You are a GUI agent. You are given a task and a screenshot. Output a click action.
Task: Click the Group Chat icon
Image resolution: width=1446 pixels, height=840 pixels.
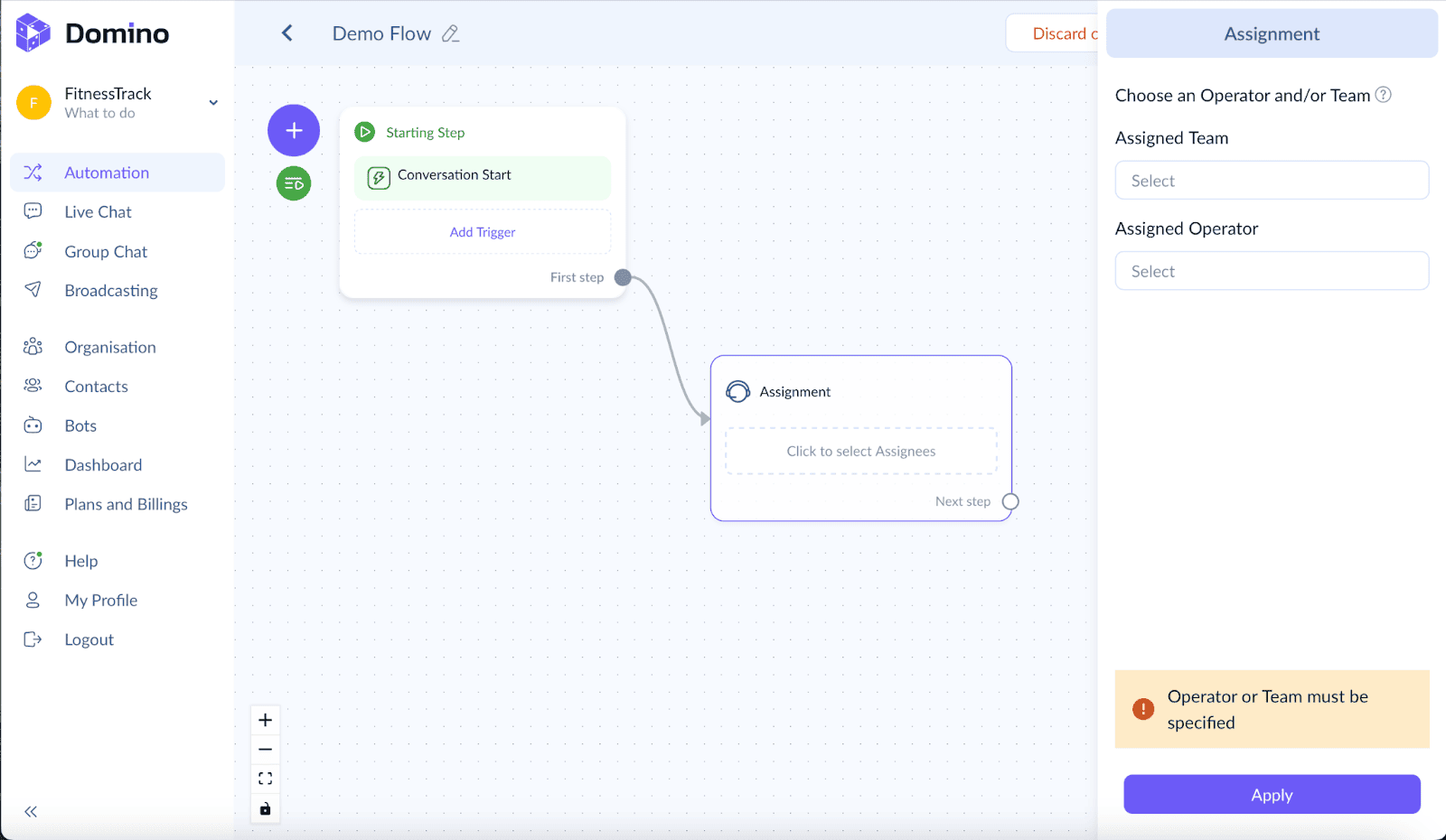pos(33,250)
